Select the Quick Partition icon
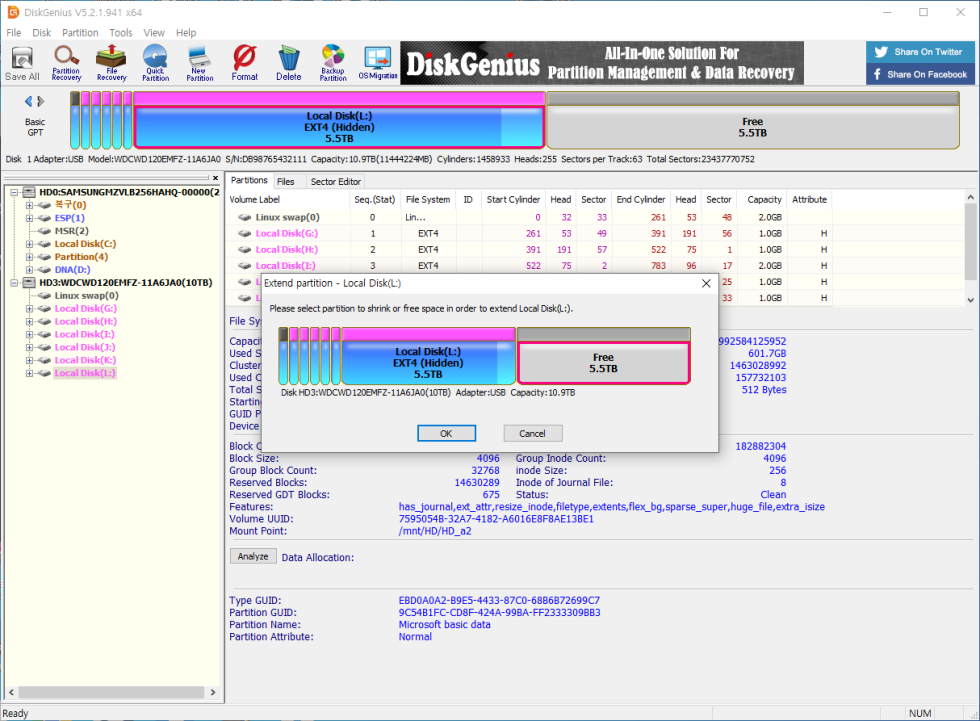This screenshot has height=721, width=980. [155, 62]
